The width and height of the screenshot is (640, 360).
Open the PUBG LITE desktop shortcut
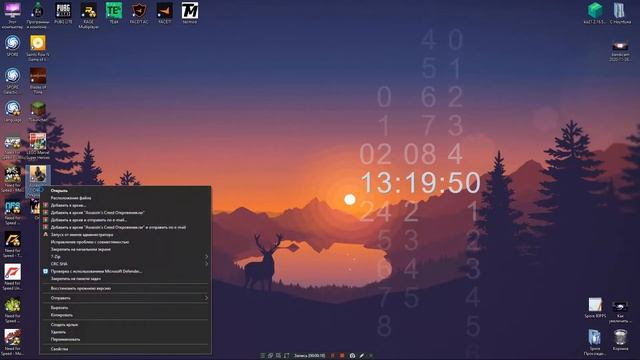(63, 13)
